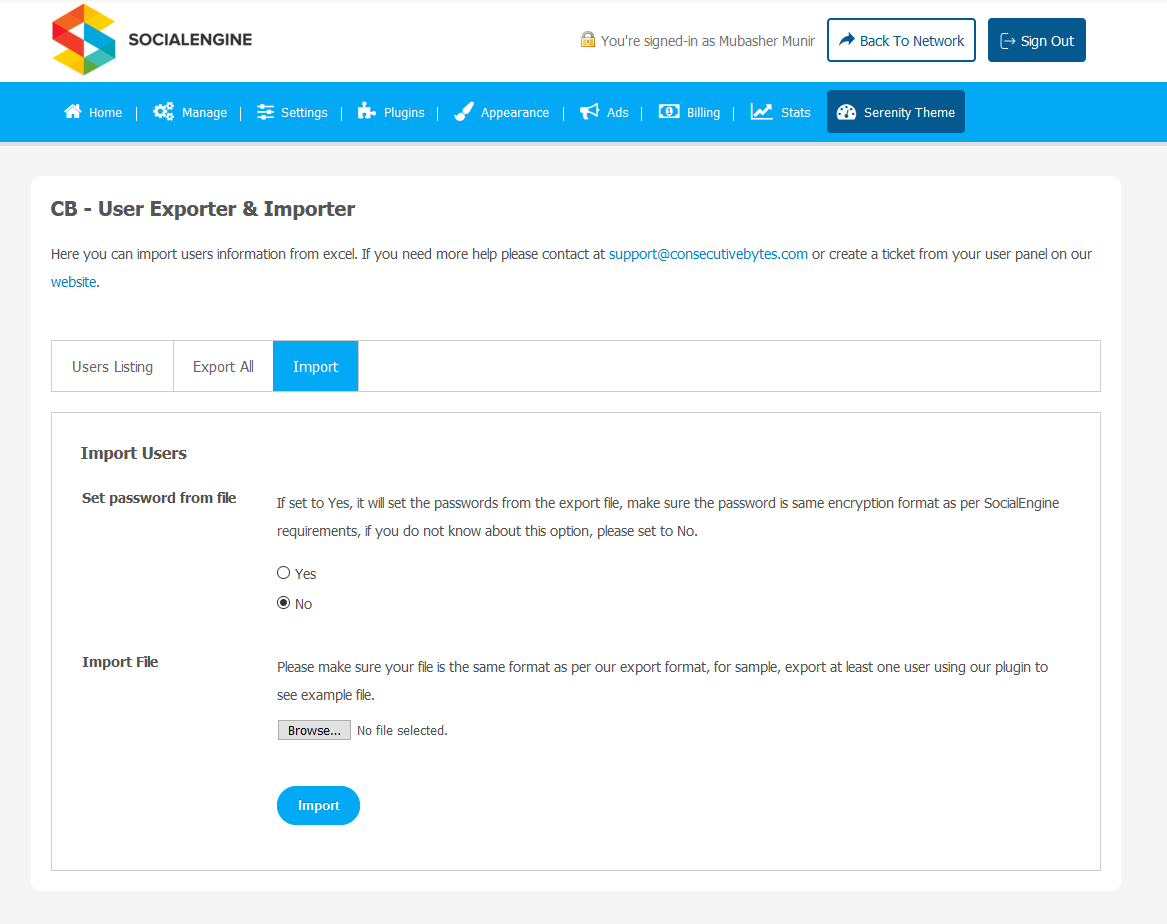The width and height of the screenshot is (1167, 924).
Task: Click Browse to choose a file
Action: pyautogui.click(x=314, y=730)
